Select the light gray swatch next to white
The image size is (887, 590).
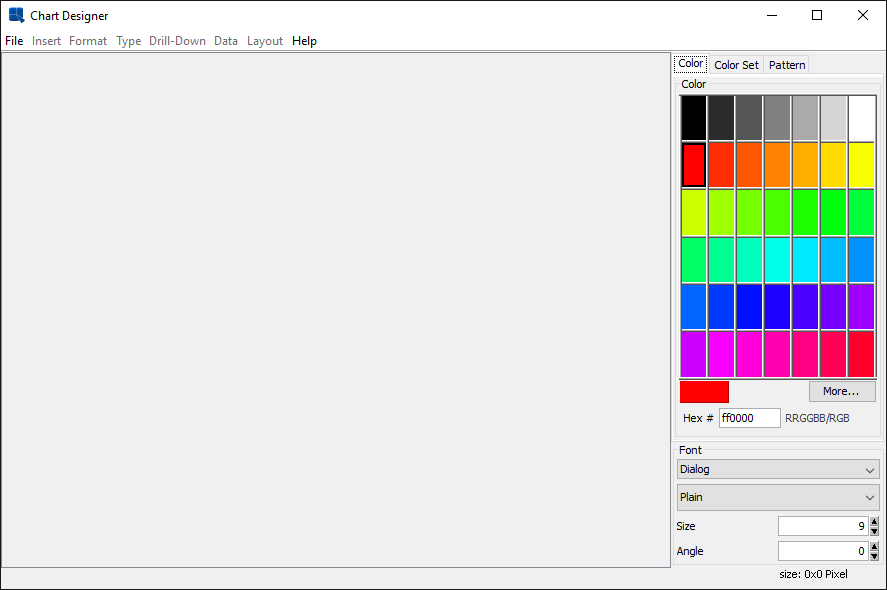coord(834,118)
